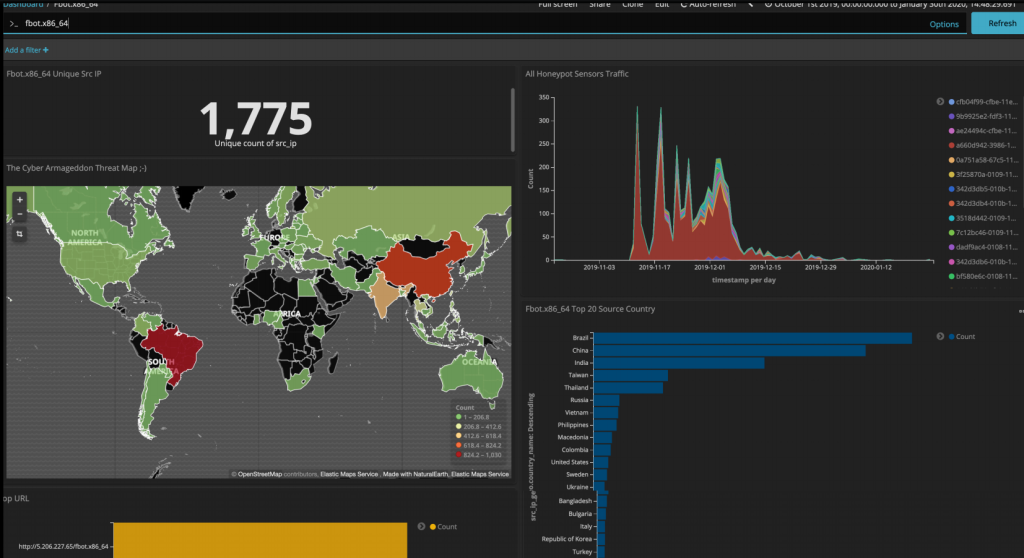Click the Dashboard breadcrumb link
The width and height of the screenshot is (1024, 558).
coord(22,4)
